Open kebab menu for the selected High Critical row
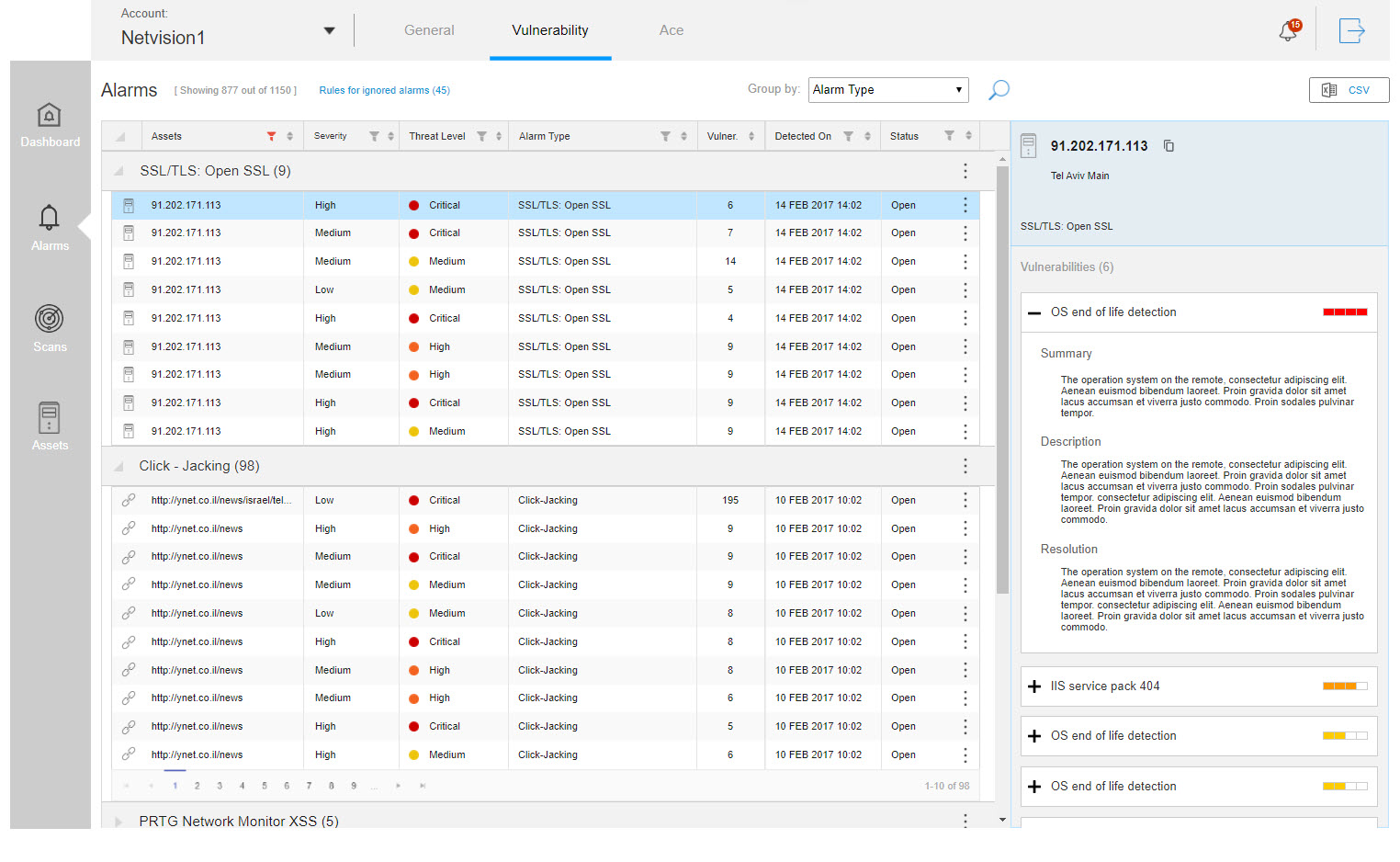 point(965,205)
